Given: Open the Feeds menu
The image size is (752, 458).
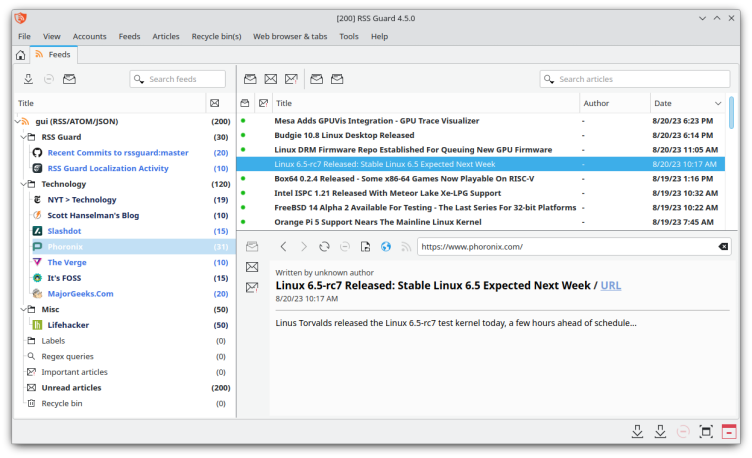Looking at the screenshot, I should [x=129, y=36].
